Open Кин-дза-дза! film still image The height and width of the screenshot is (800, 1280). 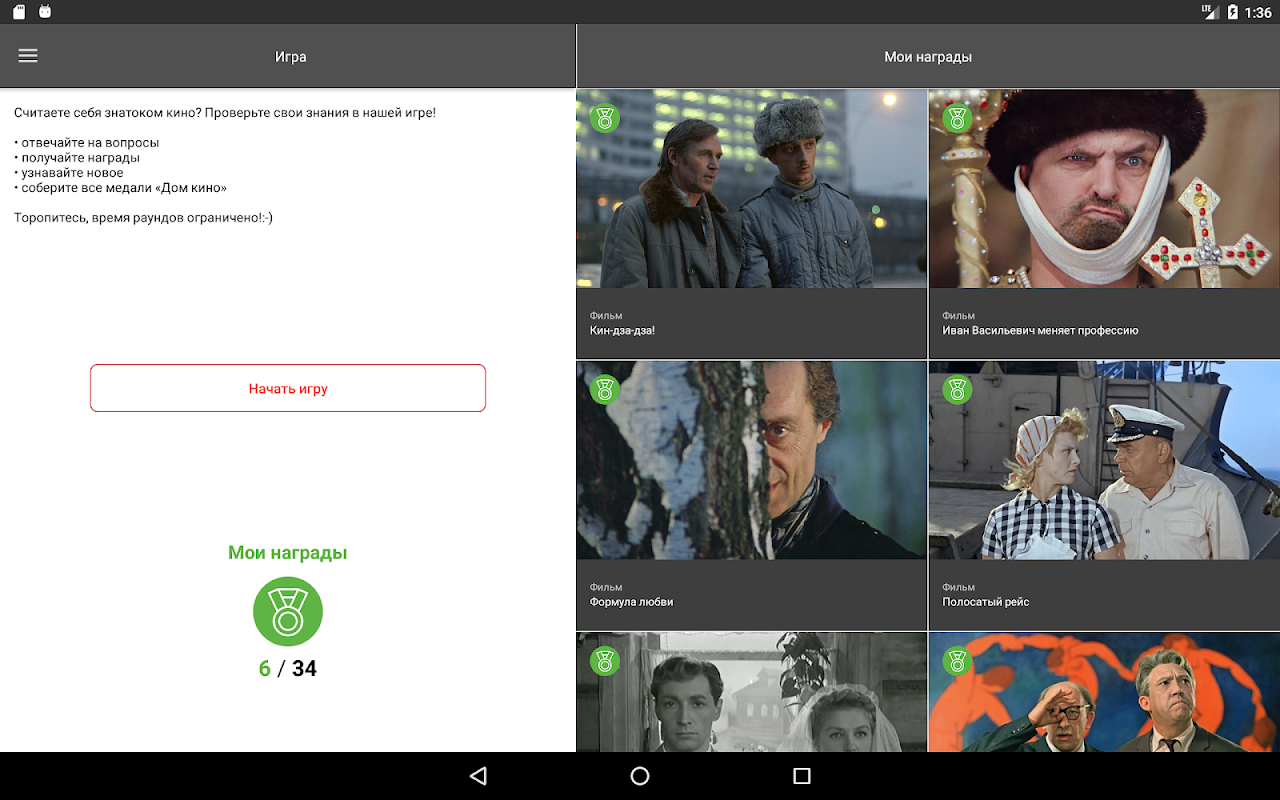pos(752,189)
